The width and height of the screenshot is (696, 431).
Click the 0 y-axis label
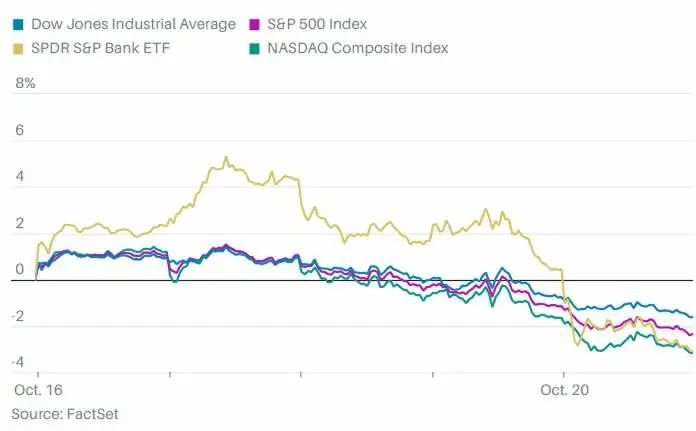click(17, 270)
